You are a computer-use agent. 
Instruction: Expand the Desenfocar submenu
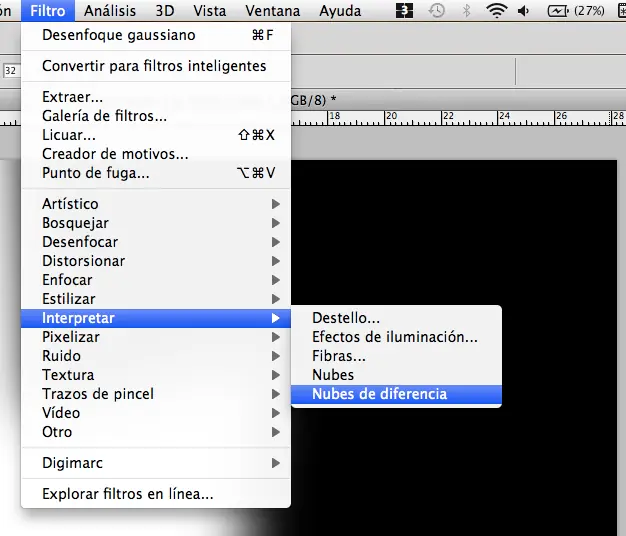156,242
